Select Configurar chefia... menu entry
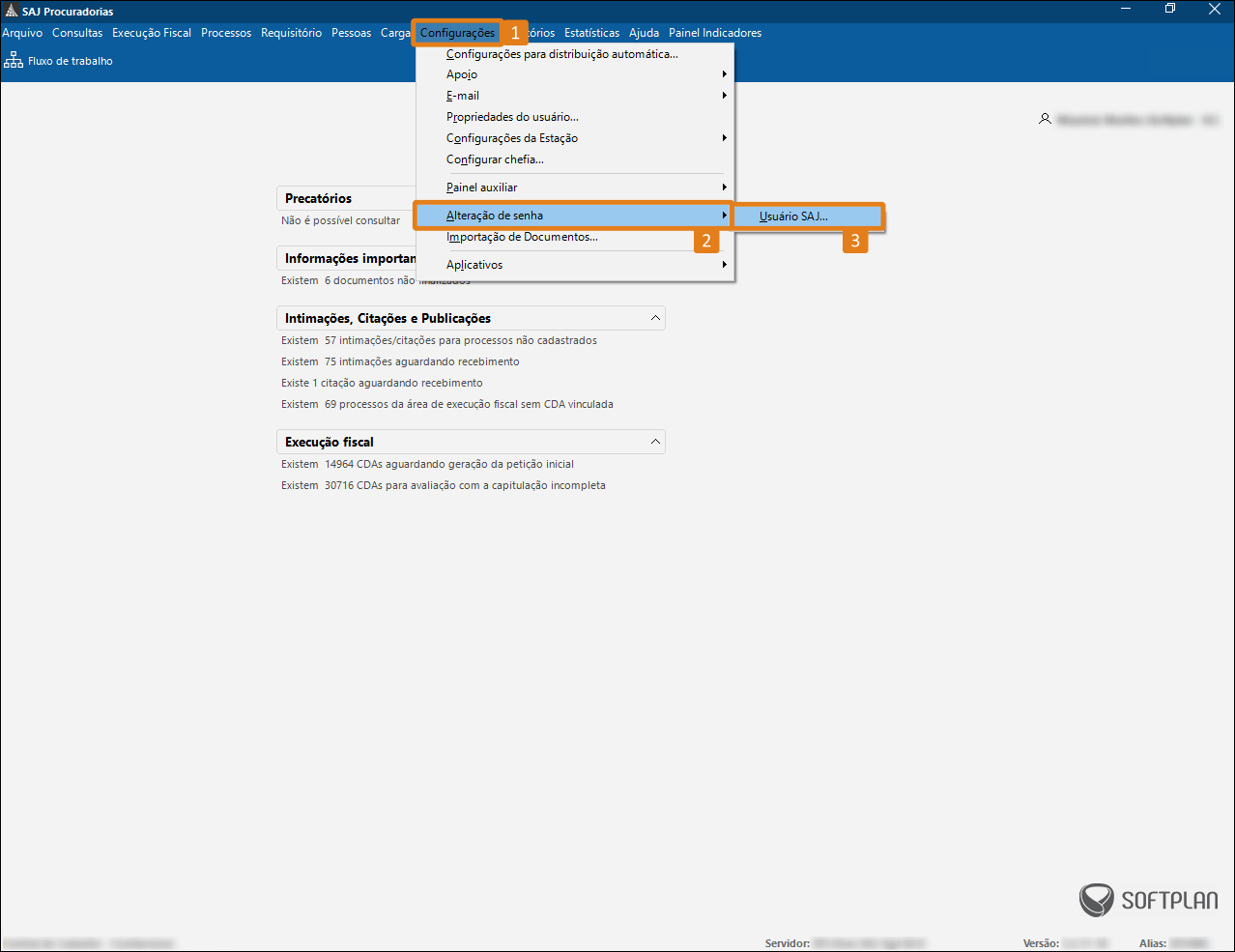Viewport: 1235px width, 952px height. click(495, 159)
